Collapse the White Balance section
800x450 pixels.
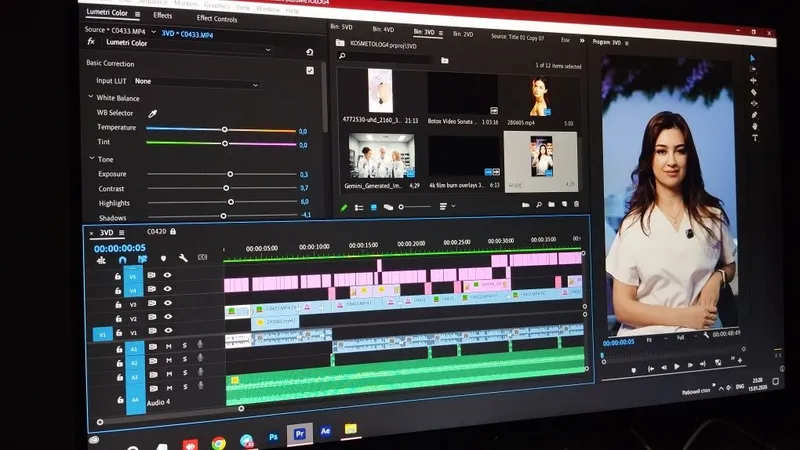90,96
